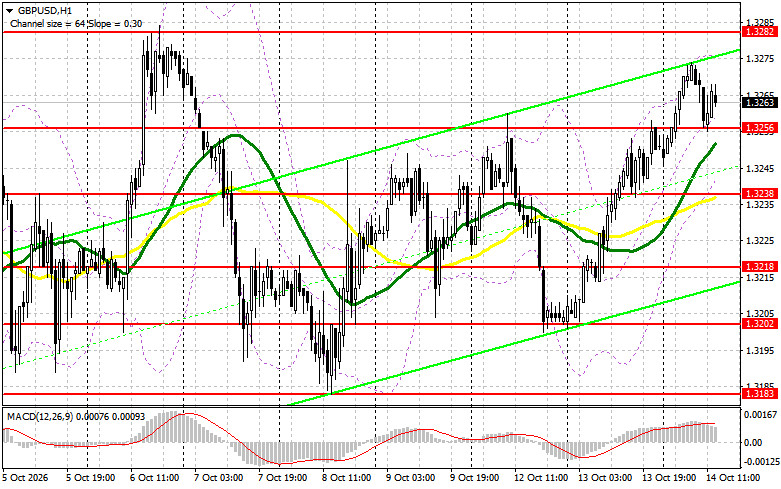781x489 pixels.
Task: Click the 12 Oct 11:00 time label
Action: pyautogui.click(x=541, y=478)
